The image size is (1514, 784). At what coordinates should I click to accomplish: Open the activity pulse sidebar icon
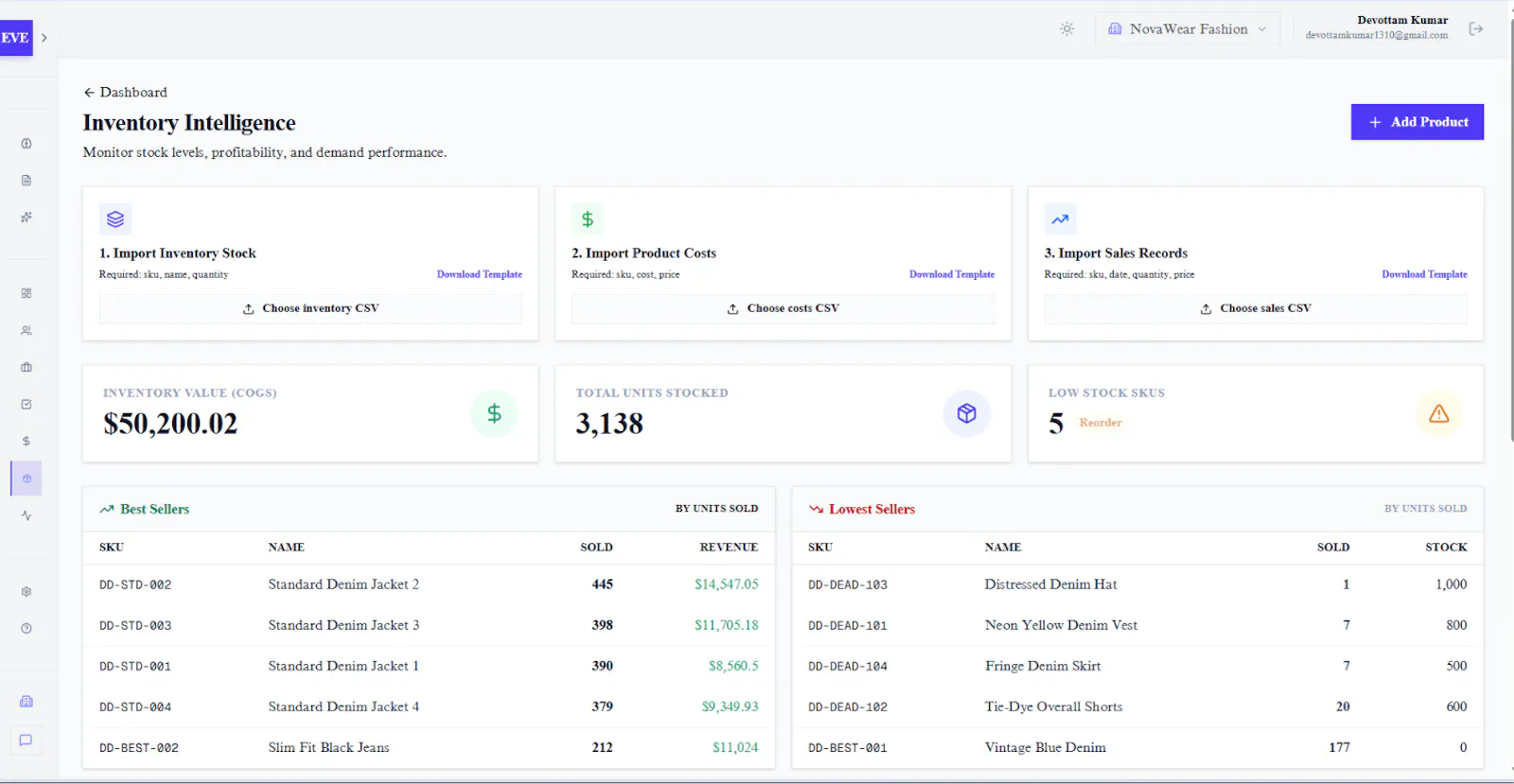(26, 515)
